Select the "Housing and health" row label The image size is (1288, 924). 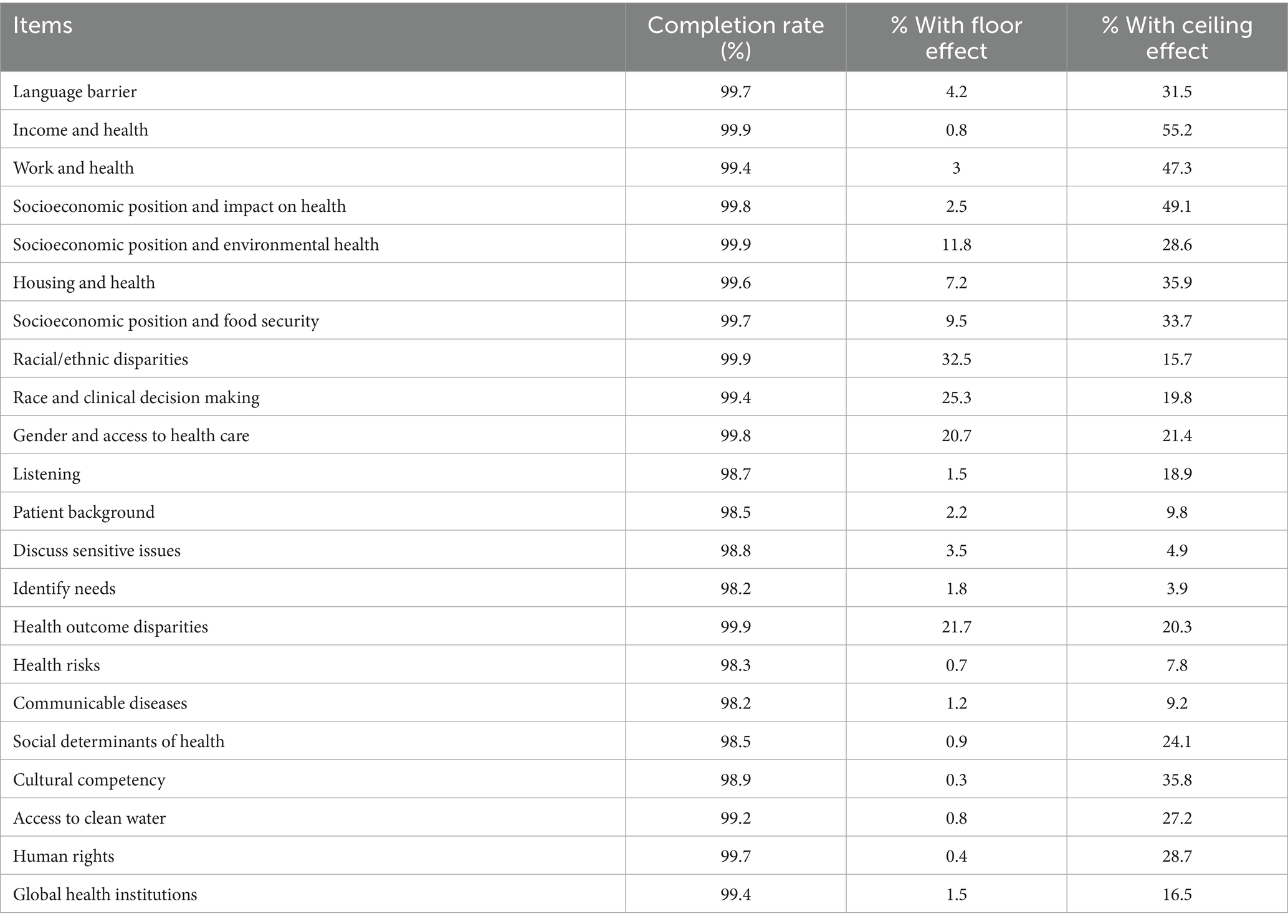click(84, 282)
